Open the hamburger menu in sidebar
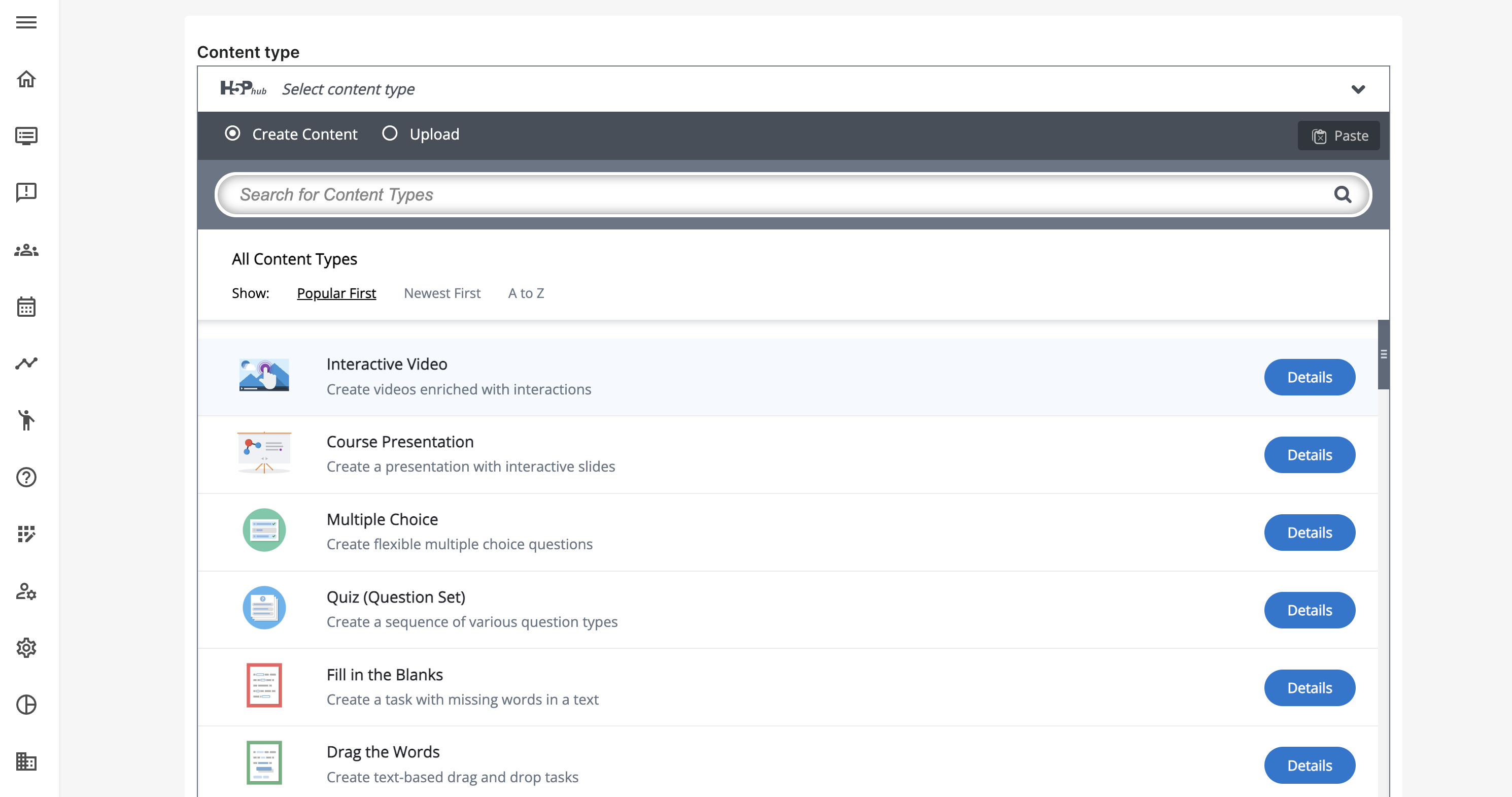Screen dimensions: 1512x797 (26, 22)
